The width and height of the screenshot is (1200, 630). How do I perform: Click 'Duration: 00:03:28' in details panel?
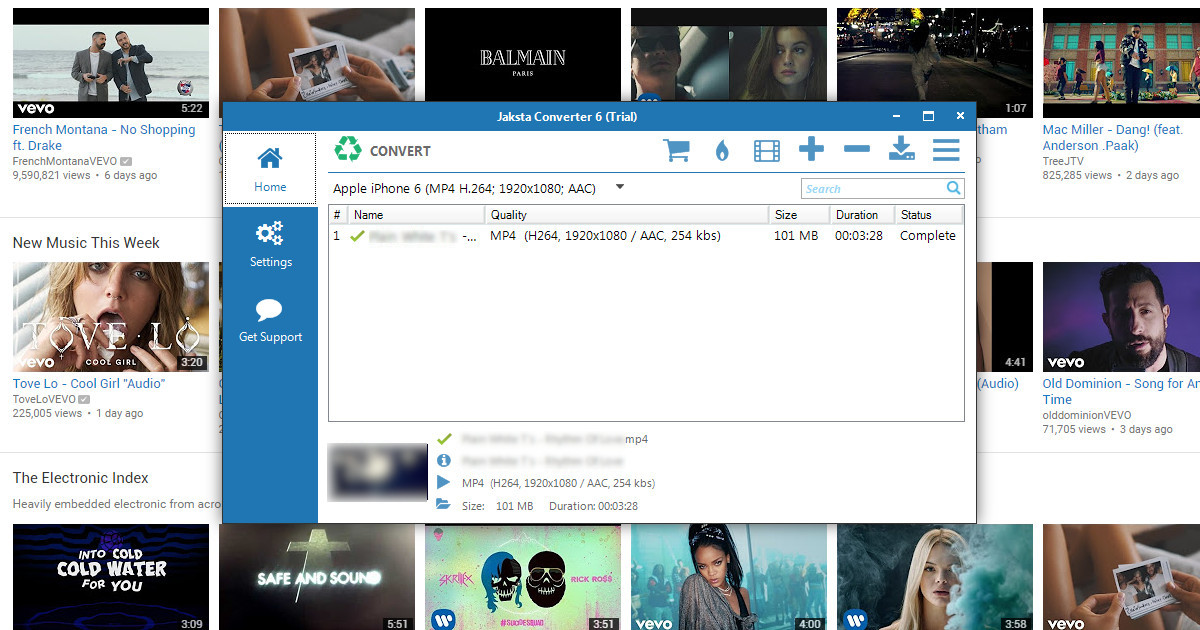594,506
